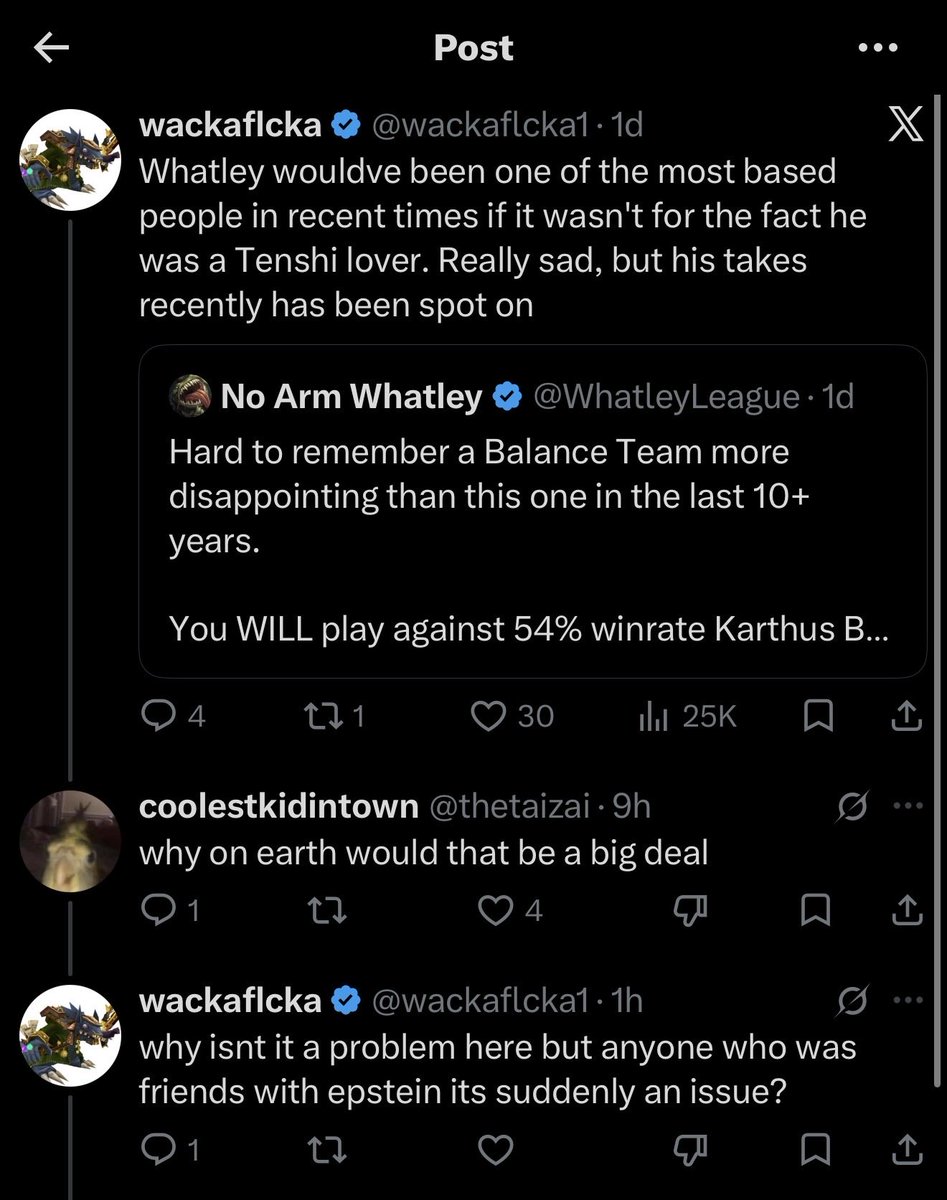Screen dimensions: 947x1200
Task: Share the last wackaflcka reply about epstein
Action: (905, 1151)
